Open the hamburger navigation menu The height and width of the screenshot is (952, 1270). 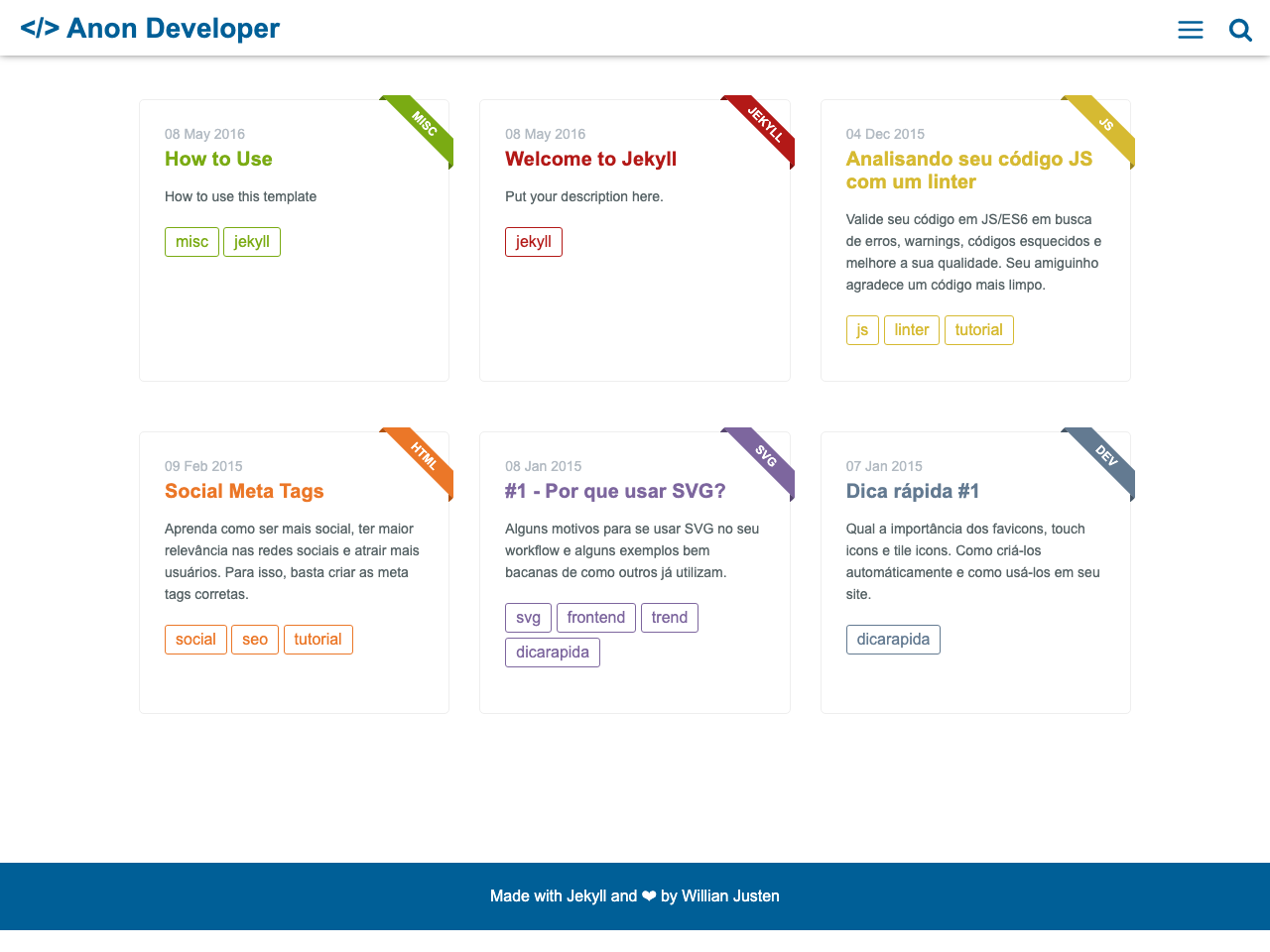[x=1190, y=29]
